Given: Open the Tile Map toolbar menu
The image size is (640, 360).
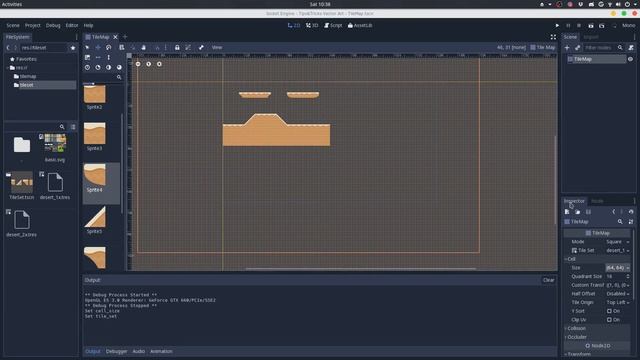Looking at the screenshot, I should click(x=542, y=47).
